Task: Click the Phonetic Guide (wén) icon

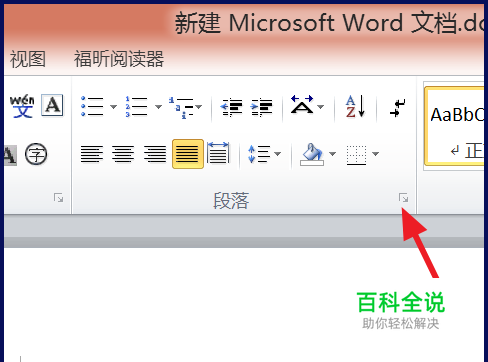Action: 22,106
